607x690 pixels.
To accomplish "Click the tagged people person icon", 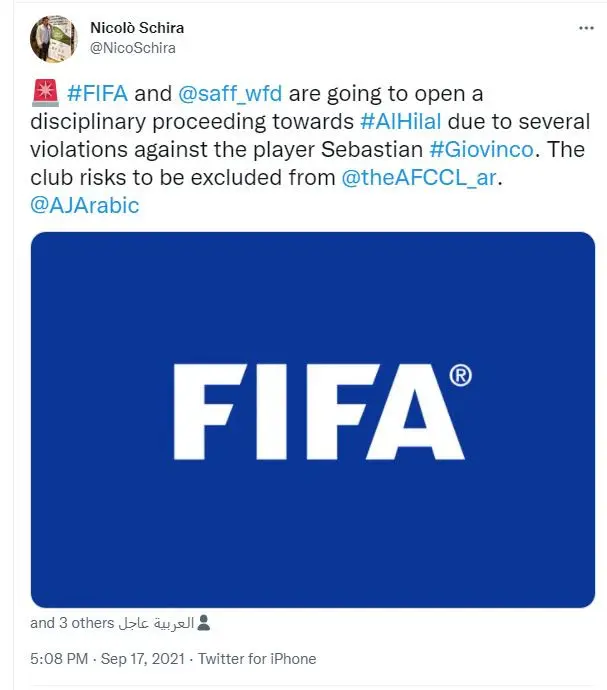I will coord(203,623).
